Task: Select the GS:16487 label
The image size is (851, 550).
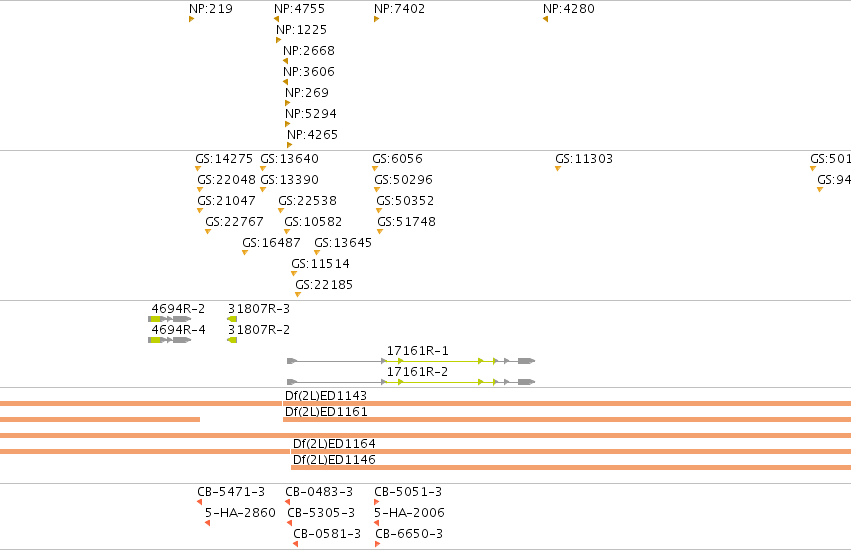Action: (271, 243)
